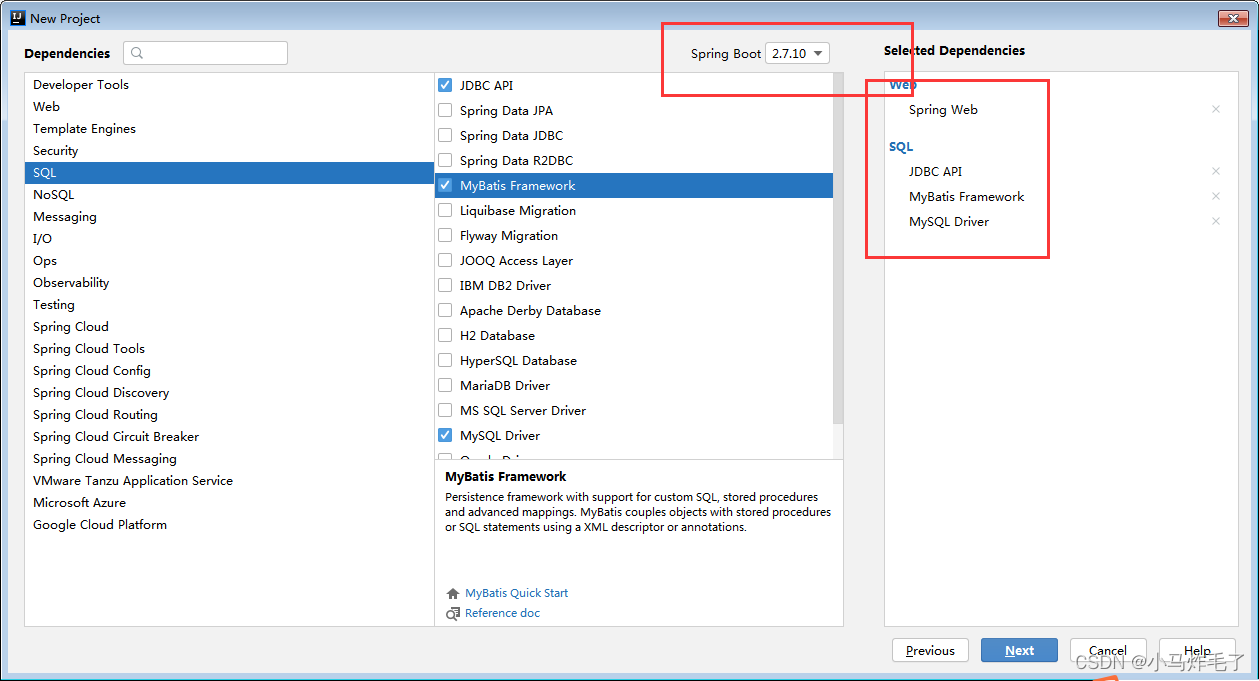Focus the dependencies search field
The height and width of the screenshot is (681, 1259).
click(205, 53)
